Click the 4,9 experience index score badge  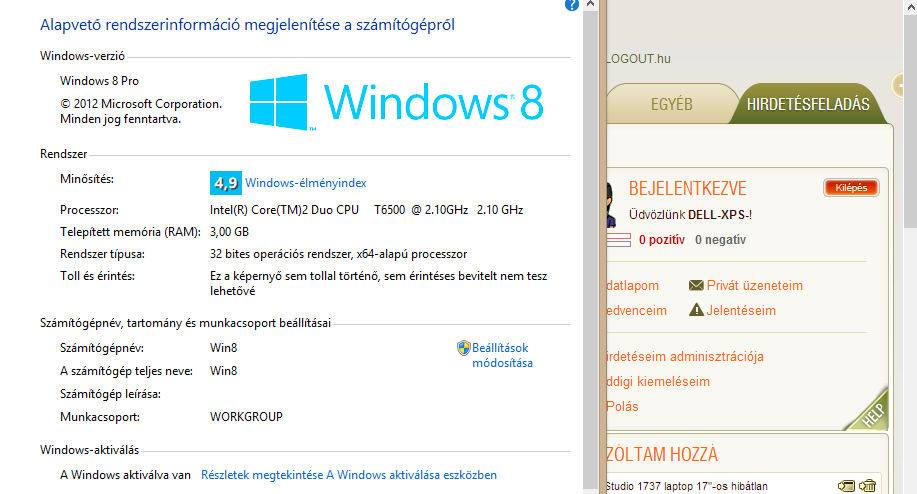pyautogui.click(x=225, y=183)
